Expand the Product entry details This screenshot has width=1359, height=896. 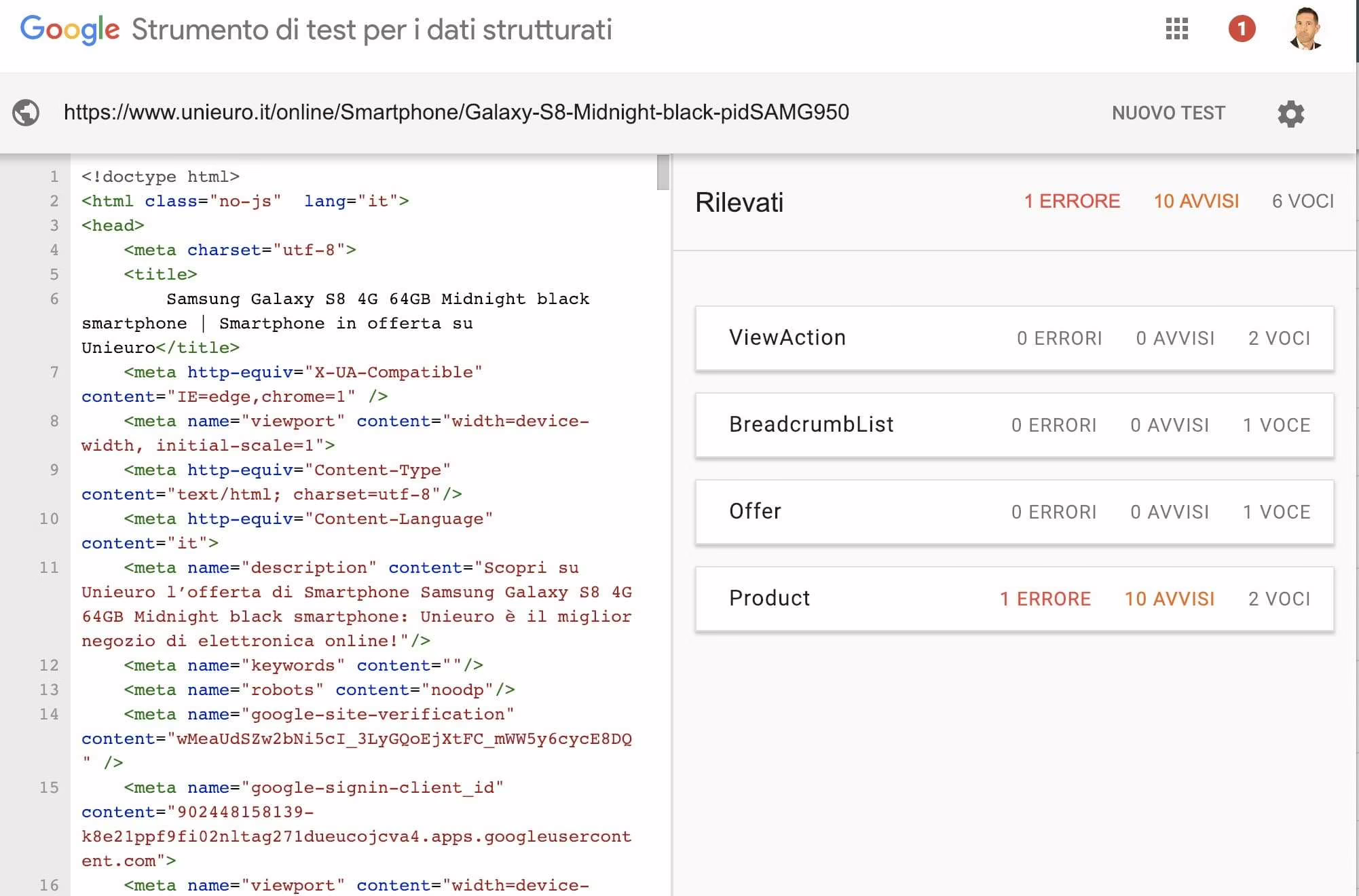pos(769,599)
